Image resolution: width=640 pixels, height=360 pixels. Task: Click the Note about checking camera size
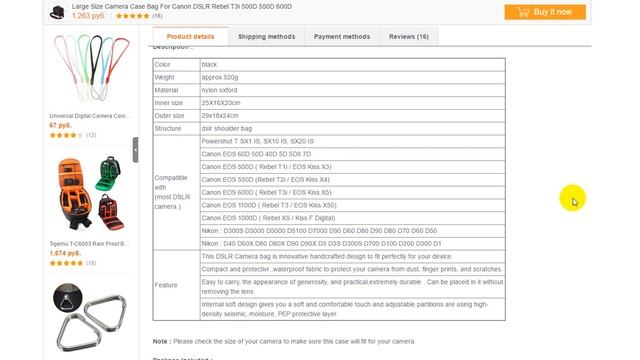(284, 341)
